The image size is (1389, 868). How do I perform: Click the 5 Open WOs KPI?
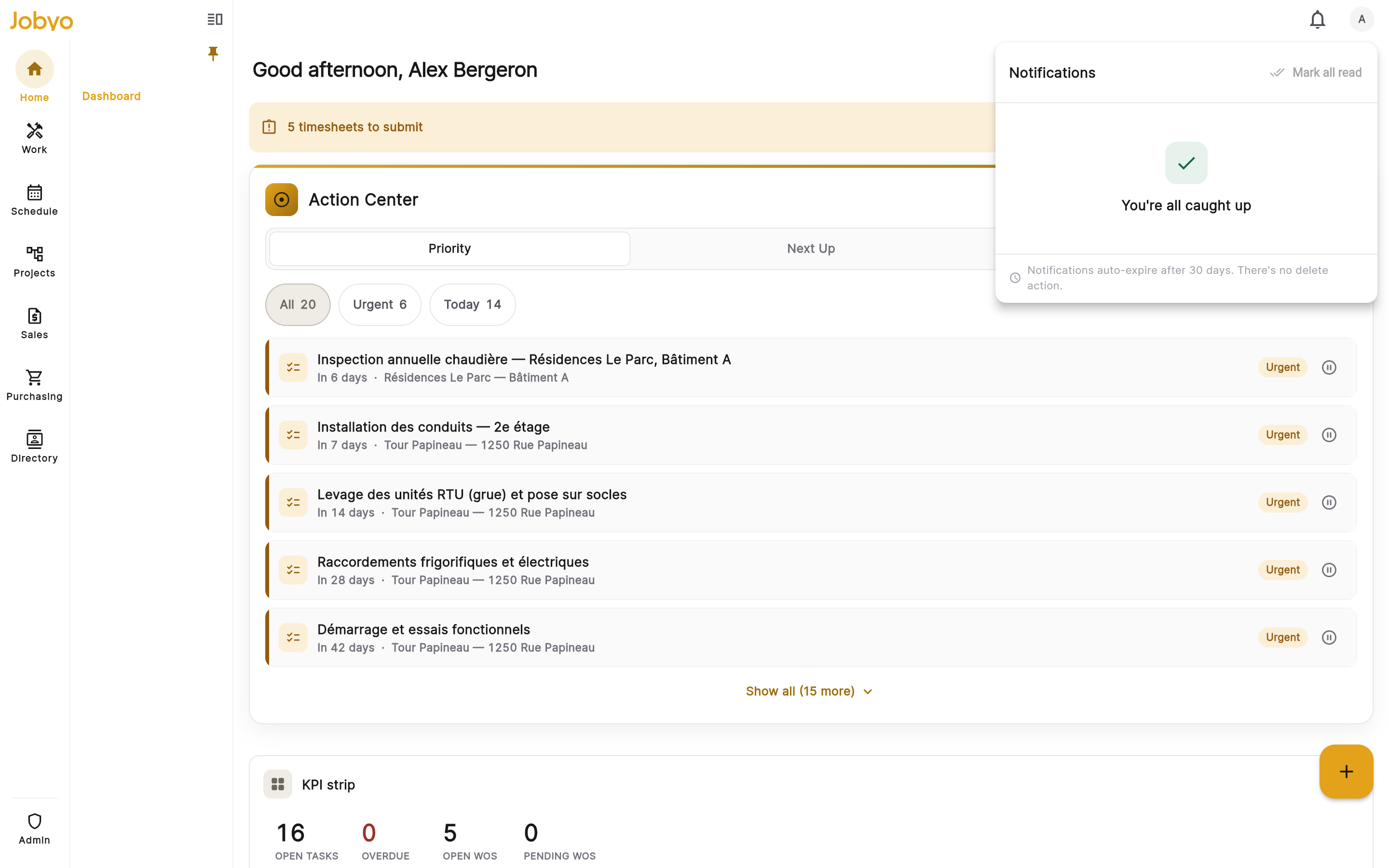pyautogui.click(x=469, y=841)
